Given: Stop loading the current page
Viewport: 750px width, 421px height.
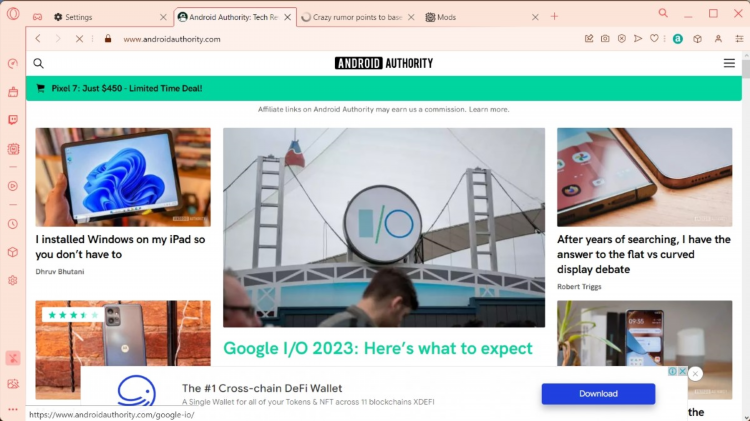Looking at the screenshot, I should 79,39.
